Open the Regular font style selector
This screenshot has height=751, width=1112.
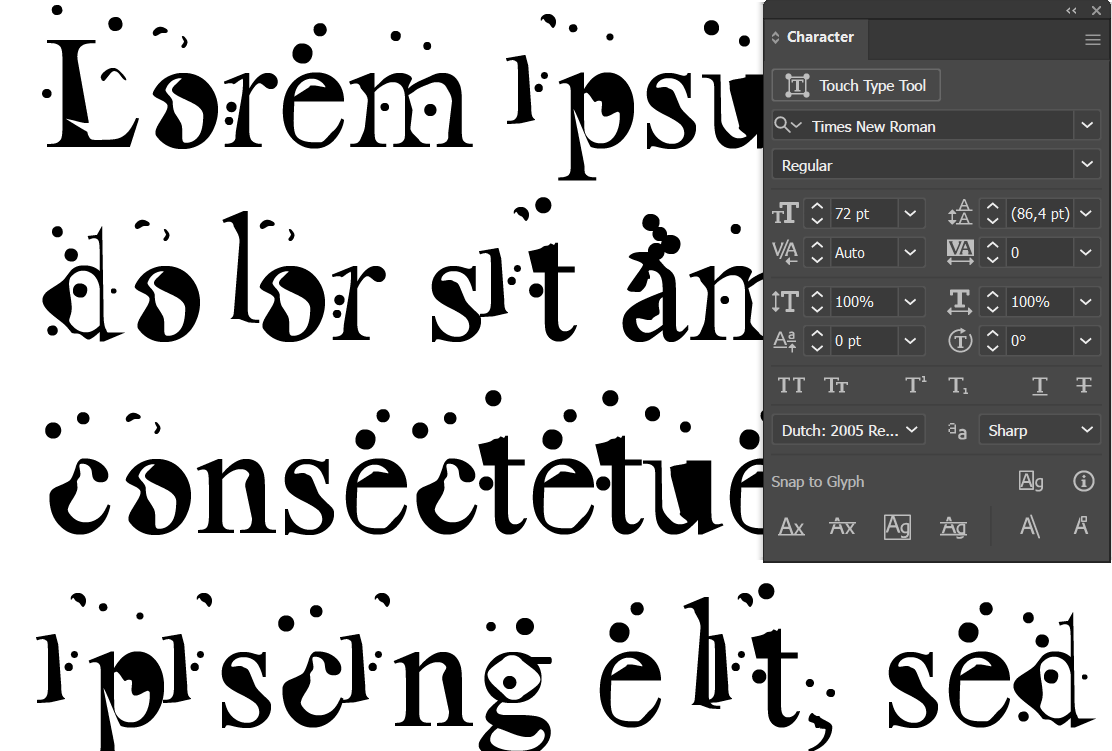1088,164
